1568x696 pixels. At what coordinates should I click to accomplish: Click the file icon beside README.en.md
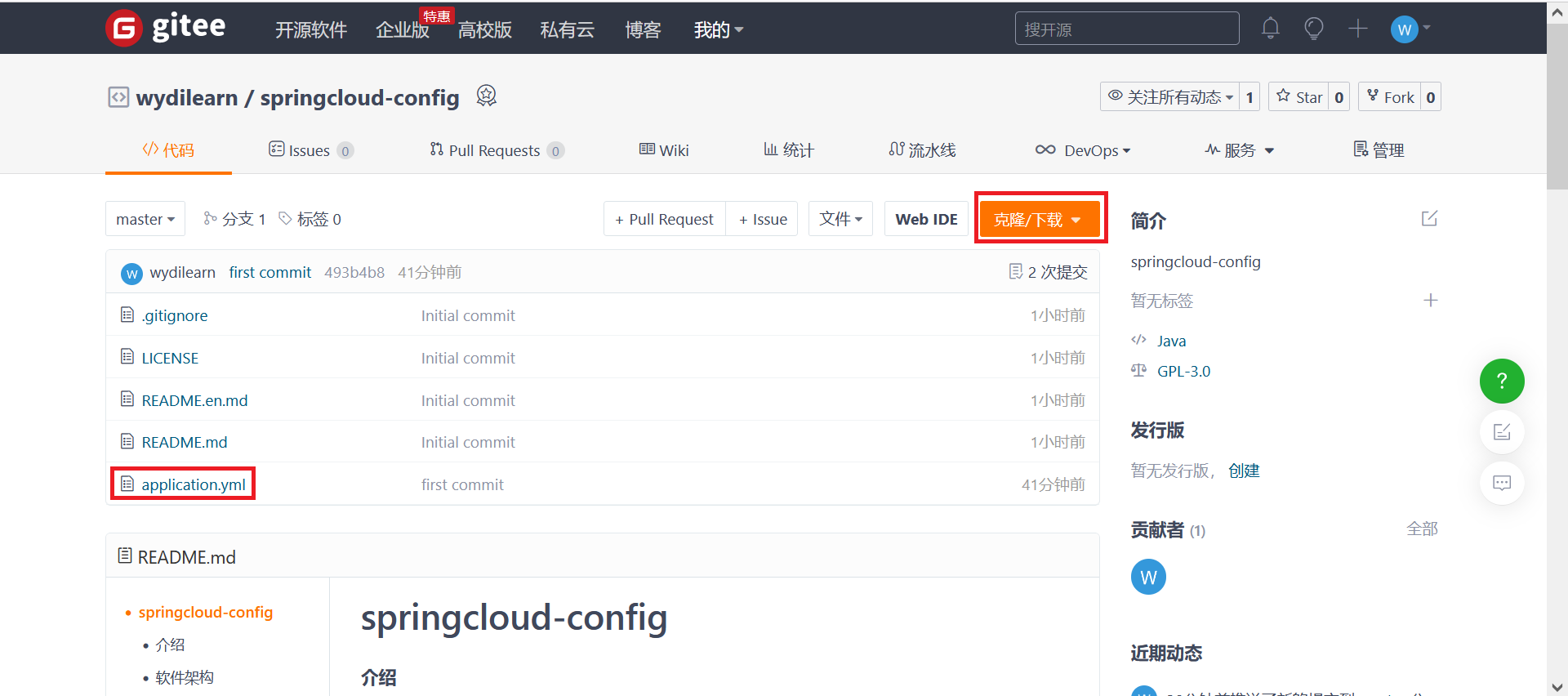click(127, 399)
